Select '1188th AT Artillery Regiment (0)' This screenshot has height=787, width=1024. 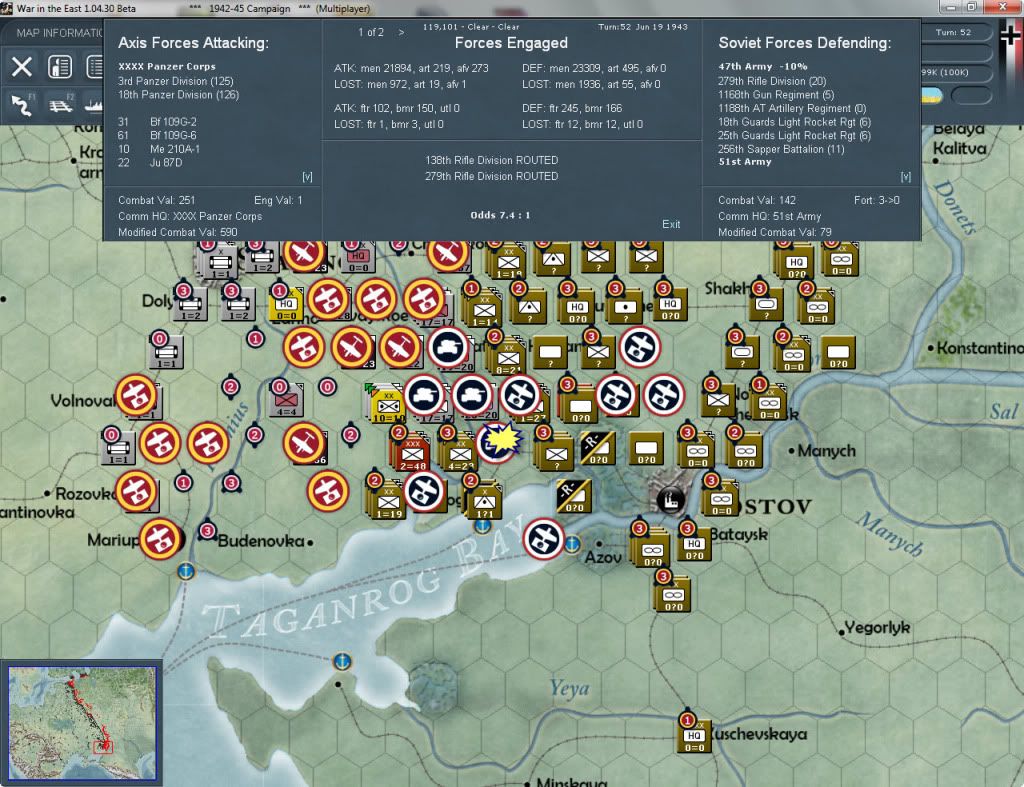tap(792, 108)
